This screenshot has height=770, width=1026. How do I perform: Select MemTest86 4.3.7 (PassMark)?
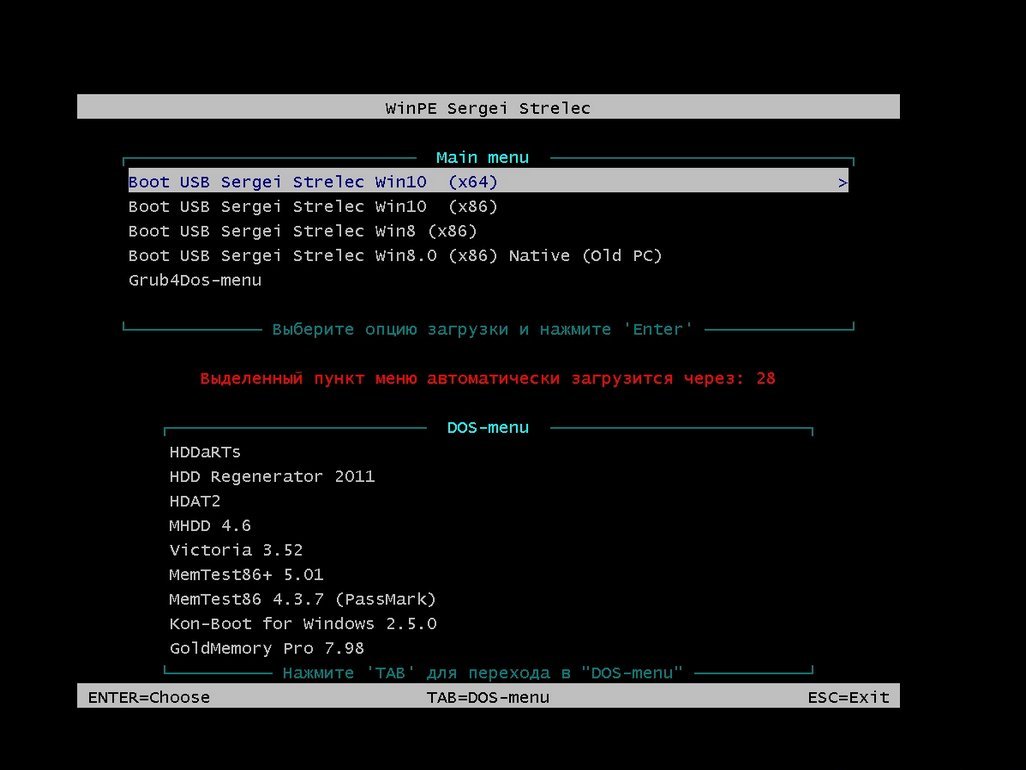tap(302, 600)
